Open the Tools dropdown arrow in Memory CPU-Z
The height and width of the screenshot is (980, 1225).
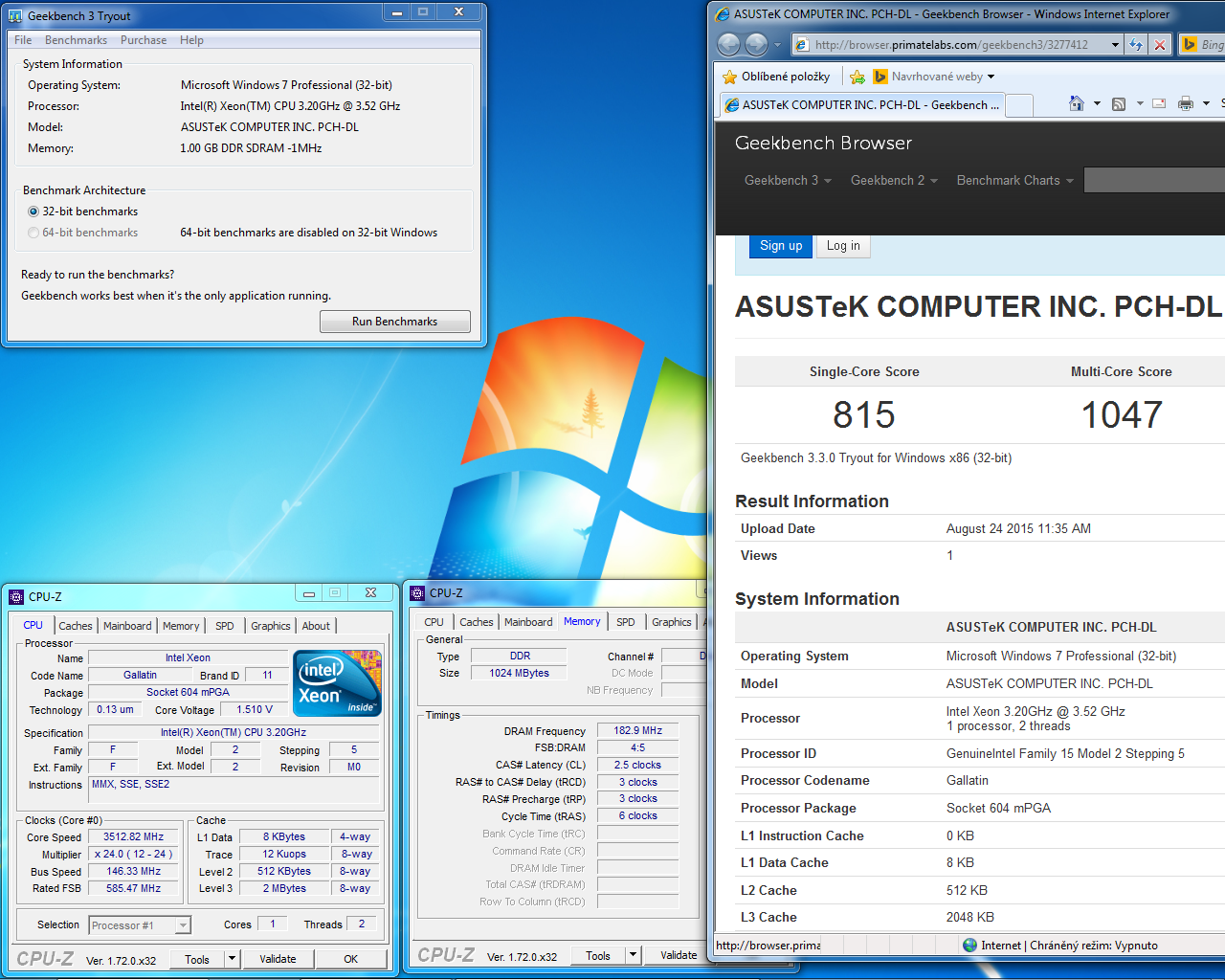coord(633,955)
